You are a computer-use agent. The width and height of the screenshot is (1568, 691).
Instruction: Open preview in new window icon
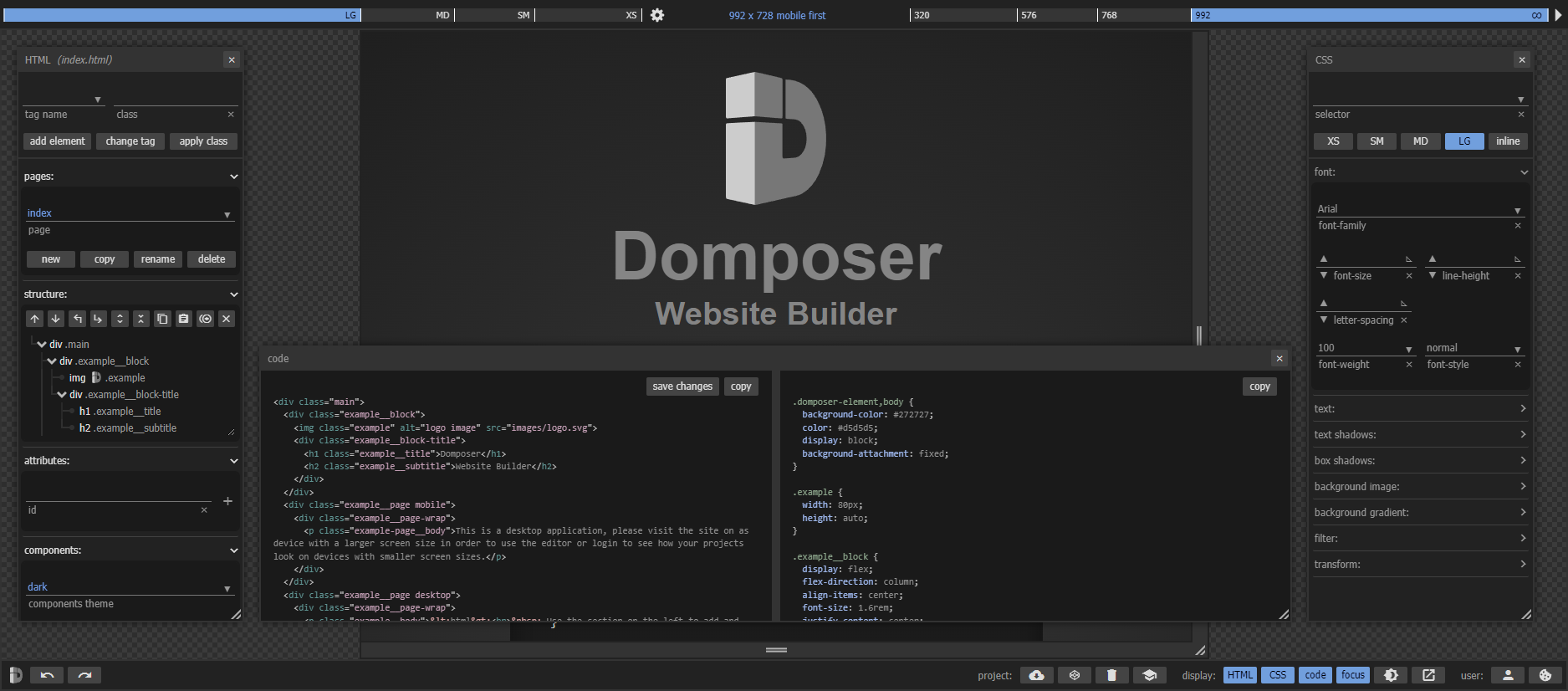click(x=1428, y=675)
